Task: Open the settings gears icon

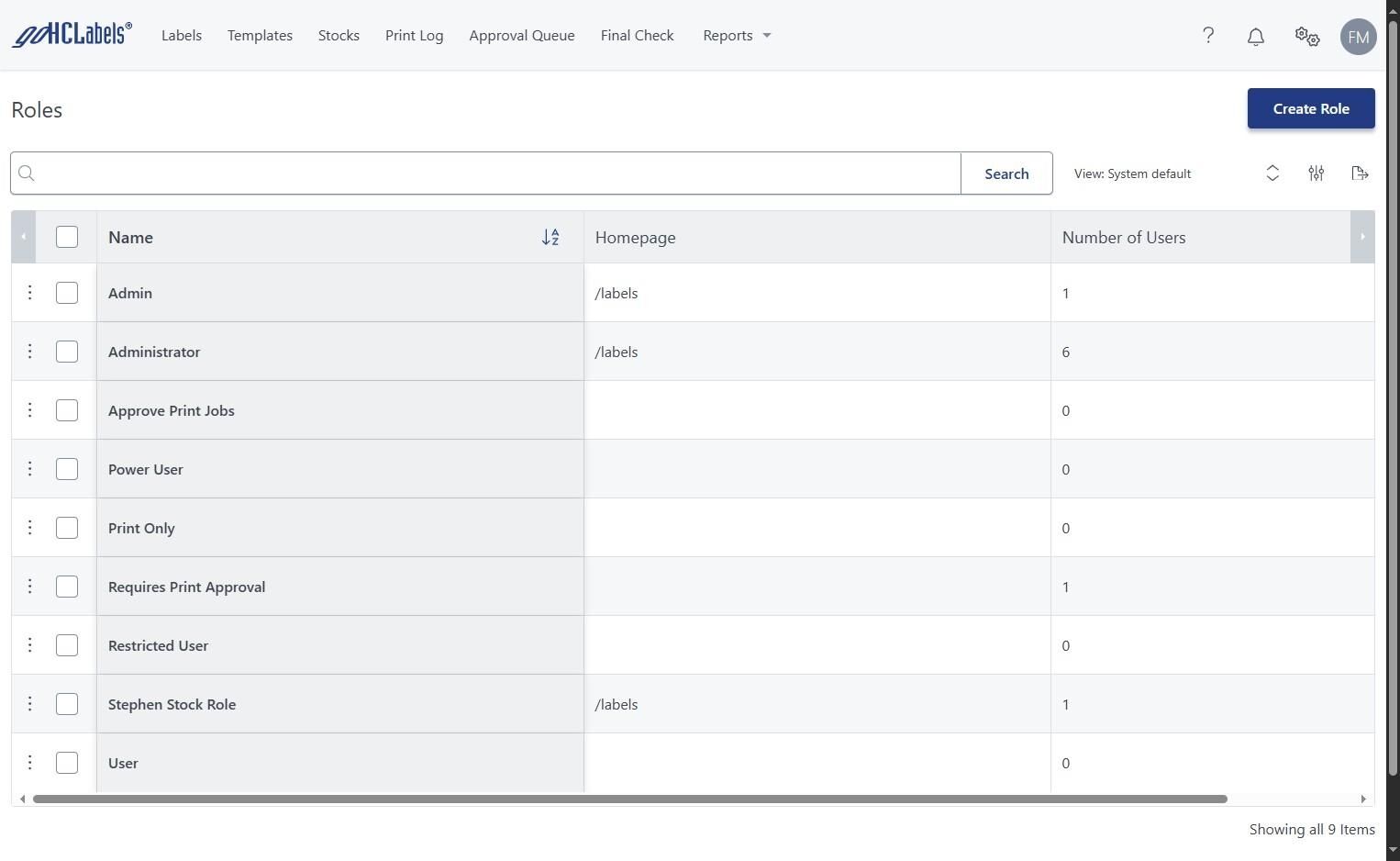Action: 1307,37
